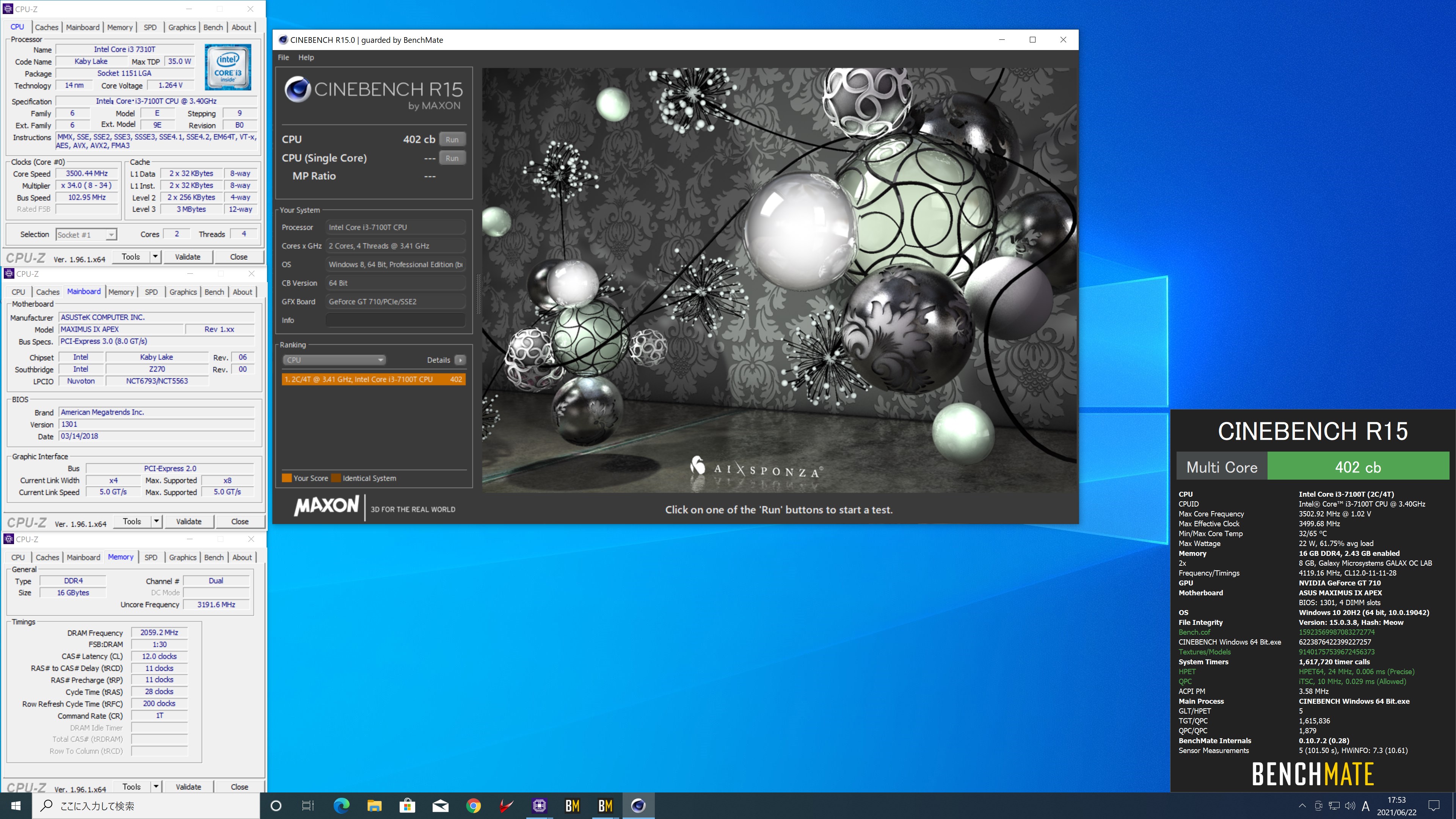The height and width of the screenshot is (819, 1456).
Task: Click the Identical System legend swatch
Action: tap(336, 478)
